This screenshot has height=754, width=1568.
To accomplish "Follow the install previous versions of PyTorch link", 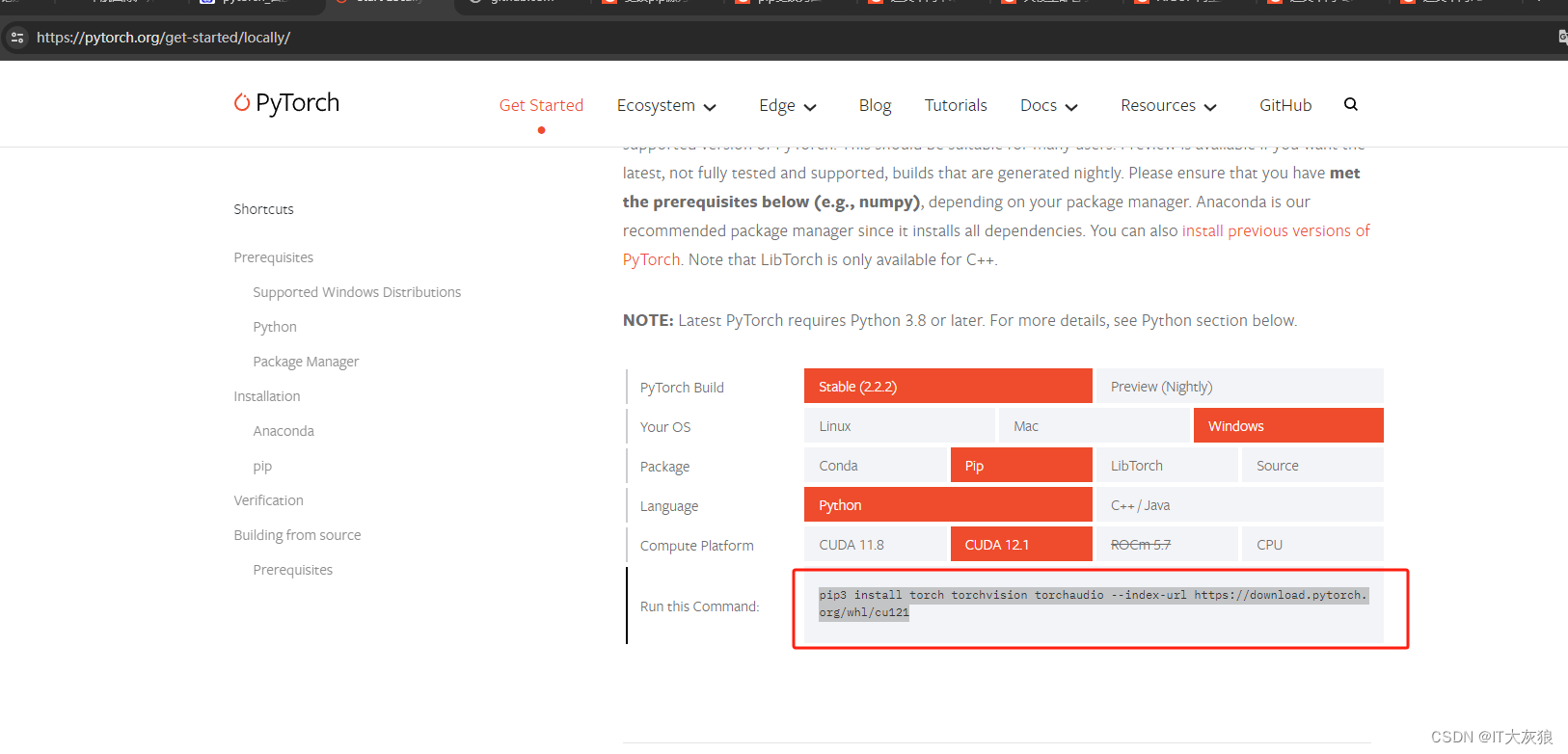I will click(1275, 230).
